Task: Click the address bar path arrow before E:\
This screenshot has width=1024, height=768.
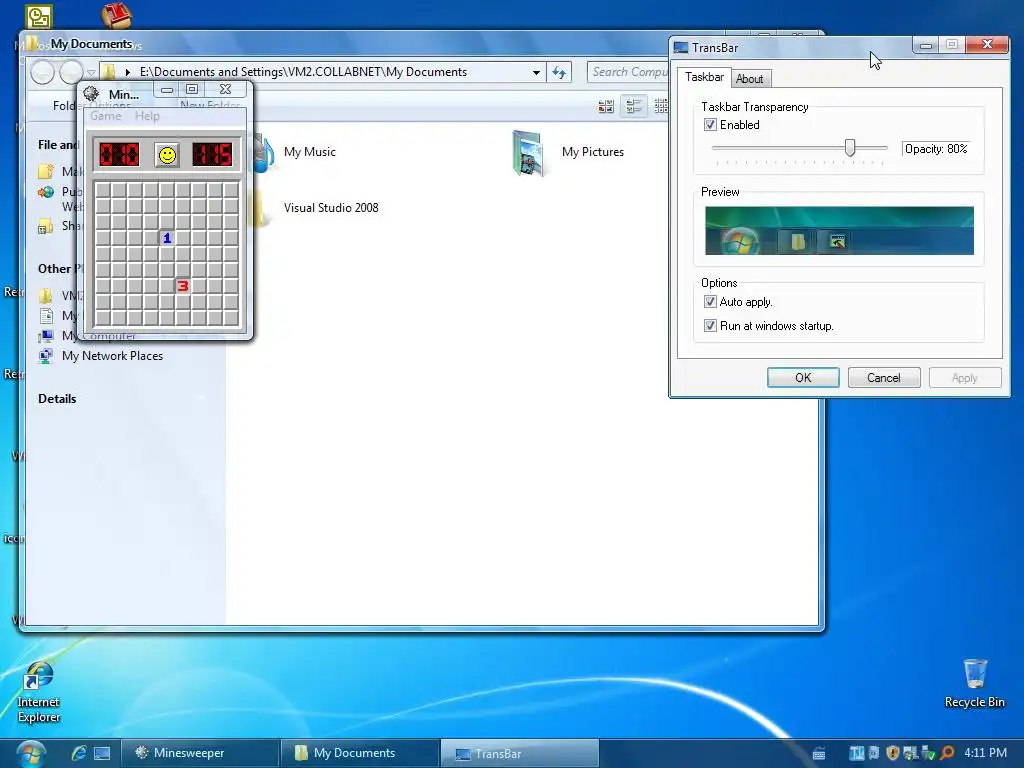Action: (128, 72)
